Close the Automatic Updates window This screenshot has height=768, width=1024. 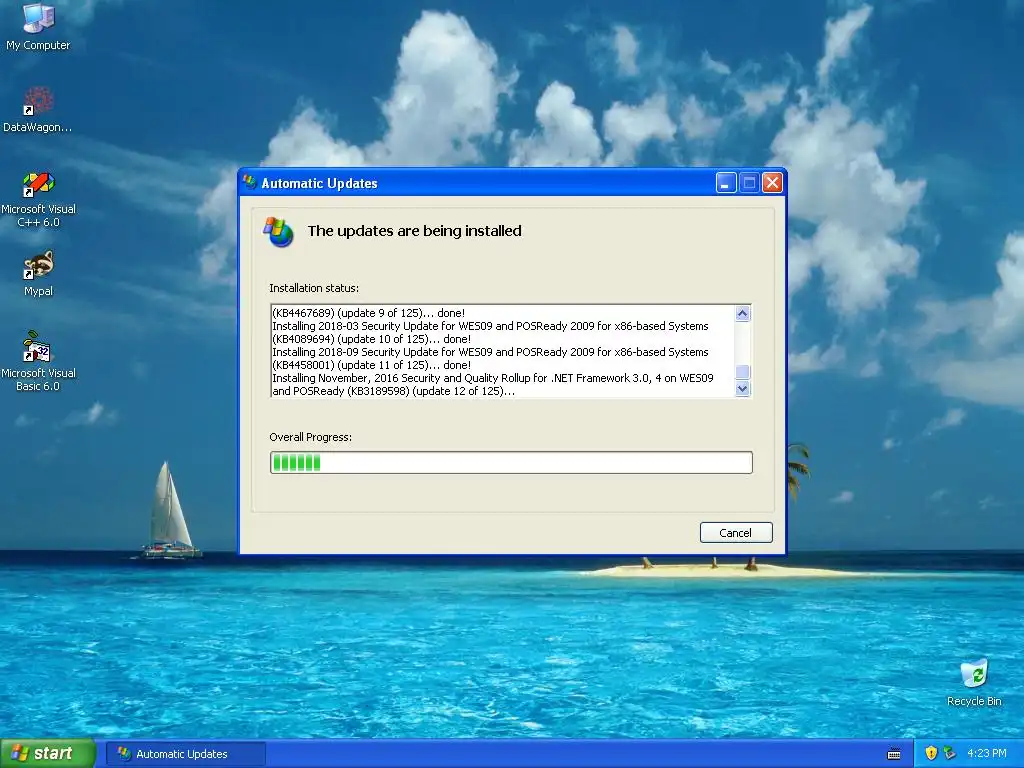pyautogui.click(x=772, y=183)
